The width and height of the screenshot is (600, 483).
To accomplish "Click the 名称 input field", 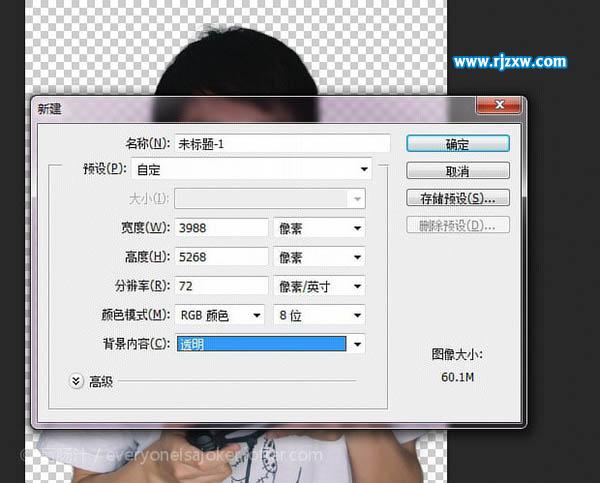I will pyautogui.click(x=282, y=144).
